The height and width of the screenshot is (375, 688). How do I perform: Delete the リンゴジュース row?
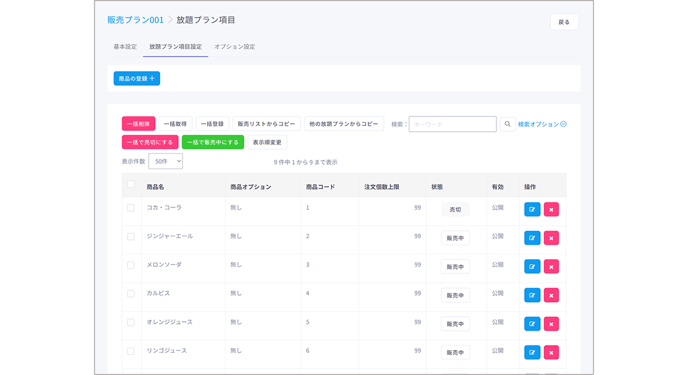551,352
